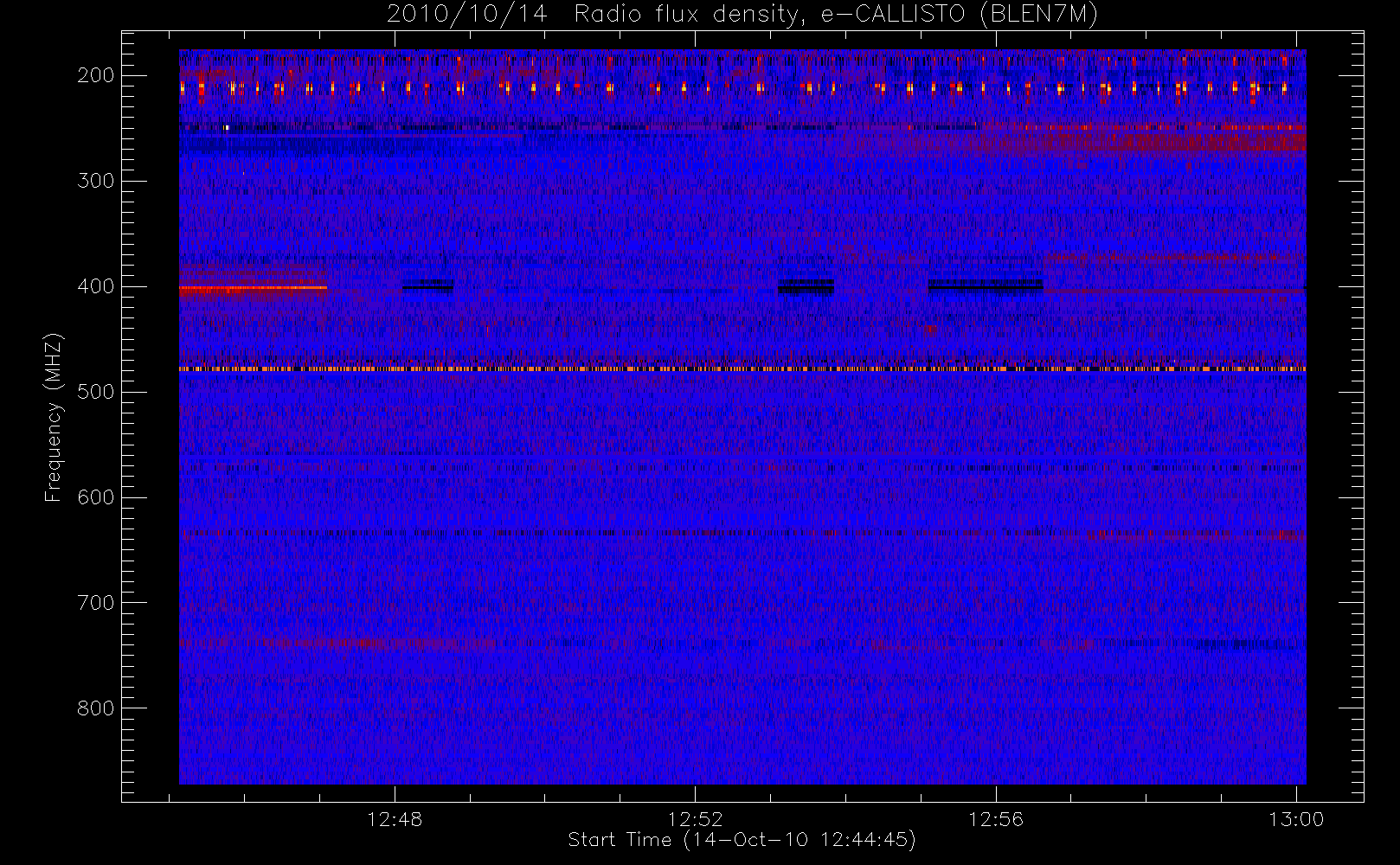Click the 600 frequency tick label
The width and height of the screenshot is (1400, 865).
pos(96,497)
